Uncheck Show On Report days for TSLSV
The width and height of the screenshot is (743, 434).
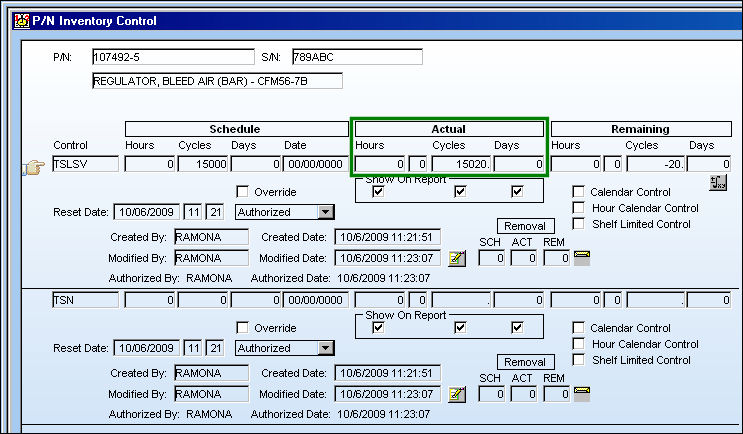[x=517, y=191]
